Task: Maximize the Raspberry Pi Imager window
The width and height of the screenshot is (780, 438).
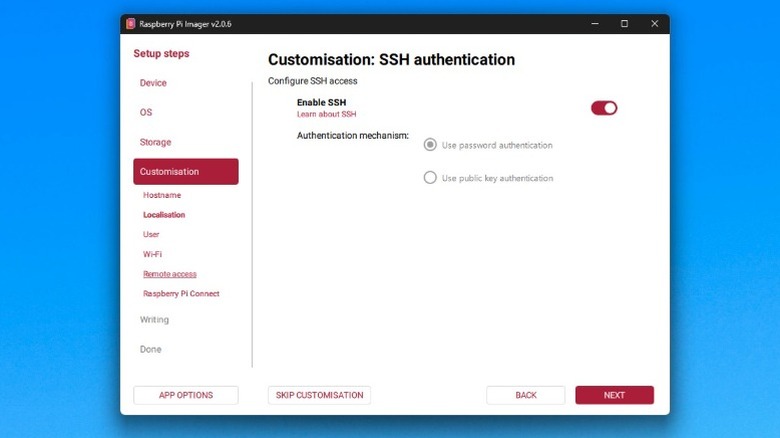Action: [x=624, y=24]
